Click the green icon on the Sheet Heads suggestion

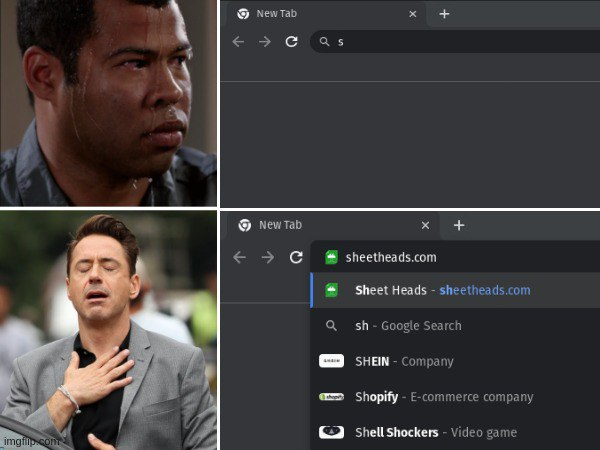(331, 290)
